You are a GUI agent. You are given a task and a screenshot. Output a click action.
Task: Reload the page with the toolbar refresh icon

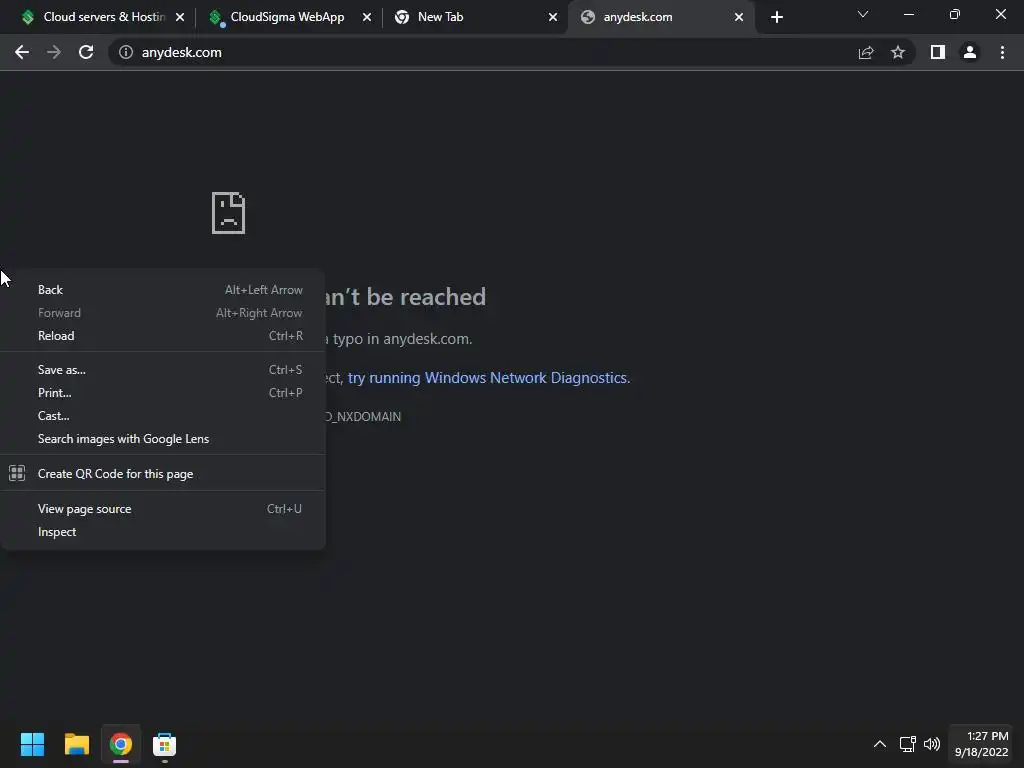[x=86, y=52]
